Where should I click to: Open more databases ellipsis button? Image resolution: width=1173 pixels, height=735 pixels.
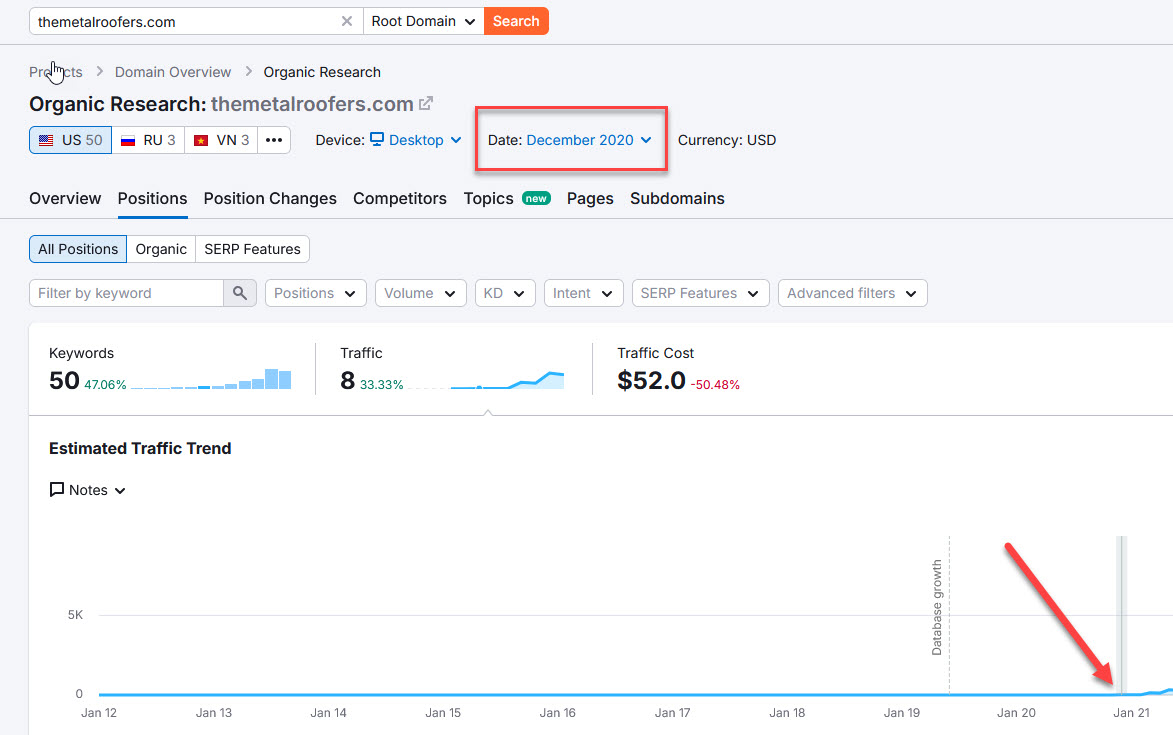[274, 140]
